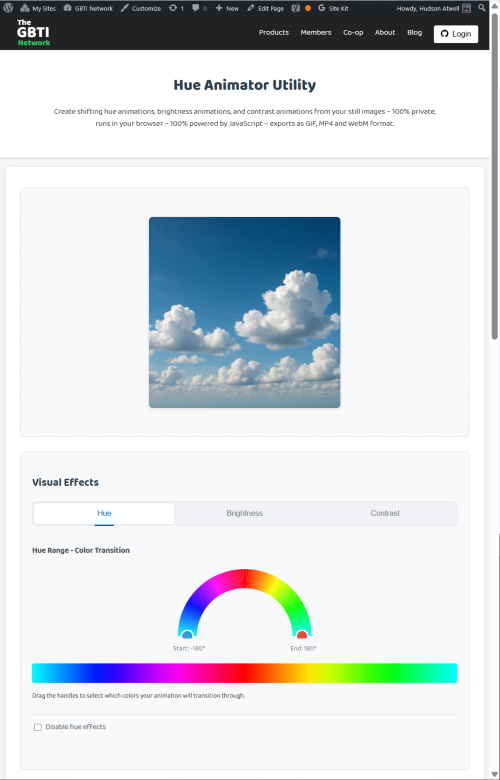Viewport: 500px width, 780px height.
Task: Open the Blog nav link
Action: point(414,32)
